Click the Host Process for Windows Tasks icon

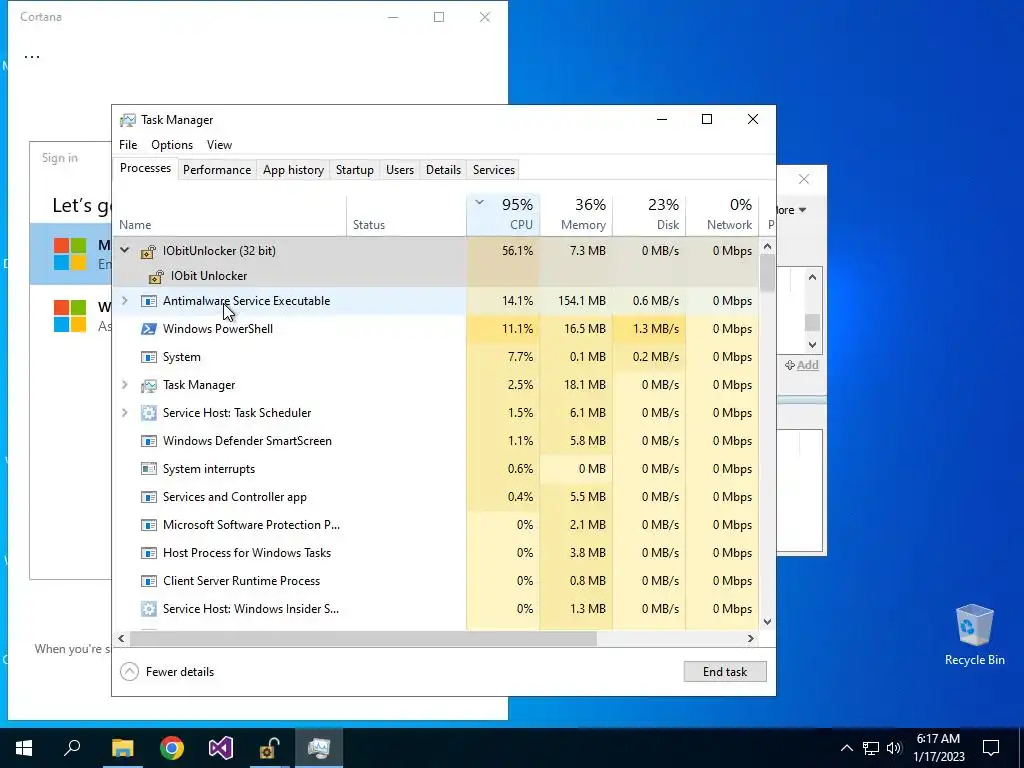[149, 553]
